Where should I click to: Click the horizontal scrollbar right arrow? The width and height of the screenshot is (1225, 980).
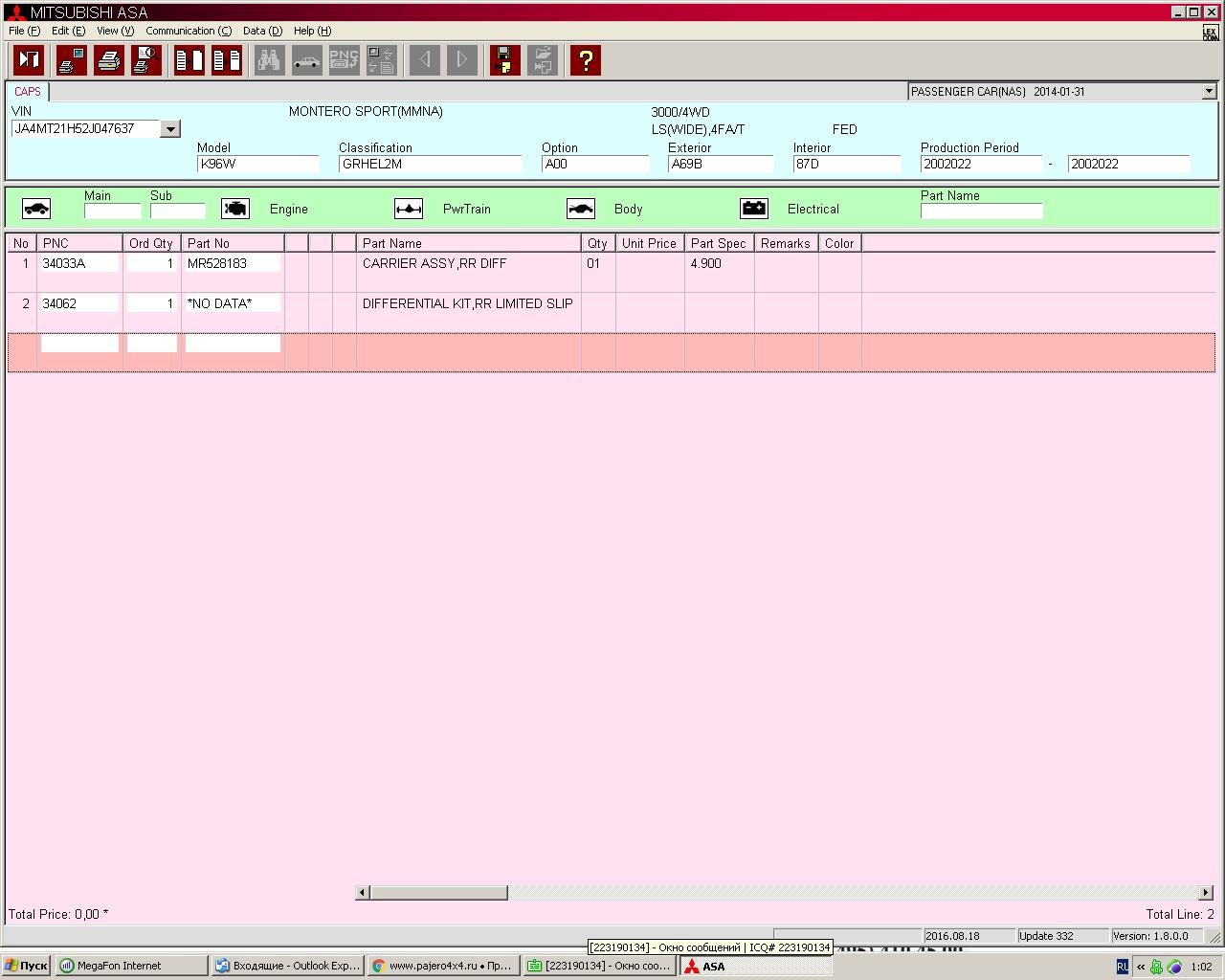pos(1206,893)
